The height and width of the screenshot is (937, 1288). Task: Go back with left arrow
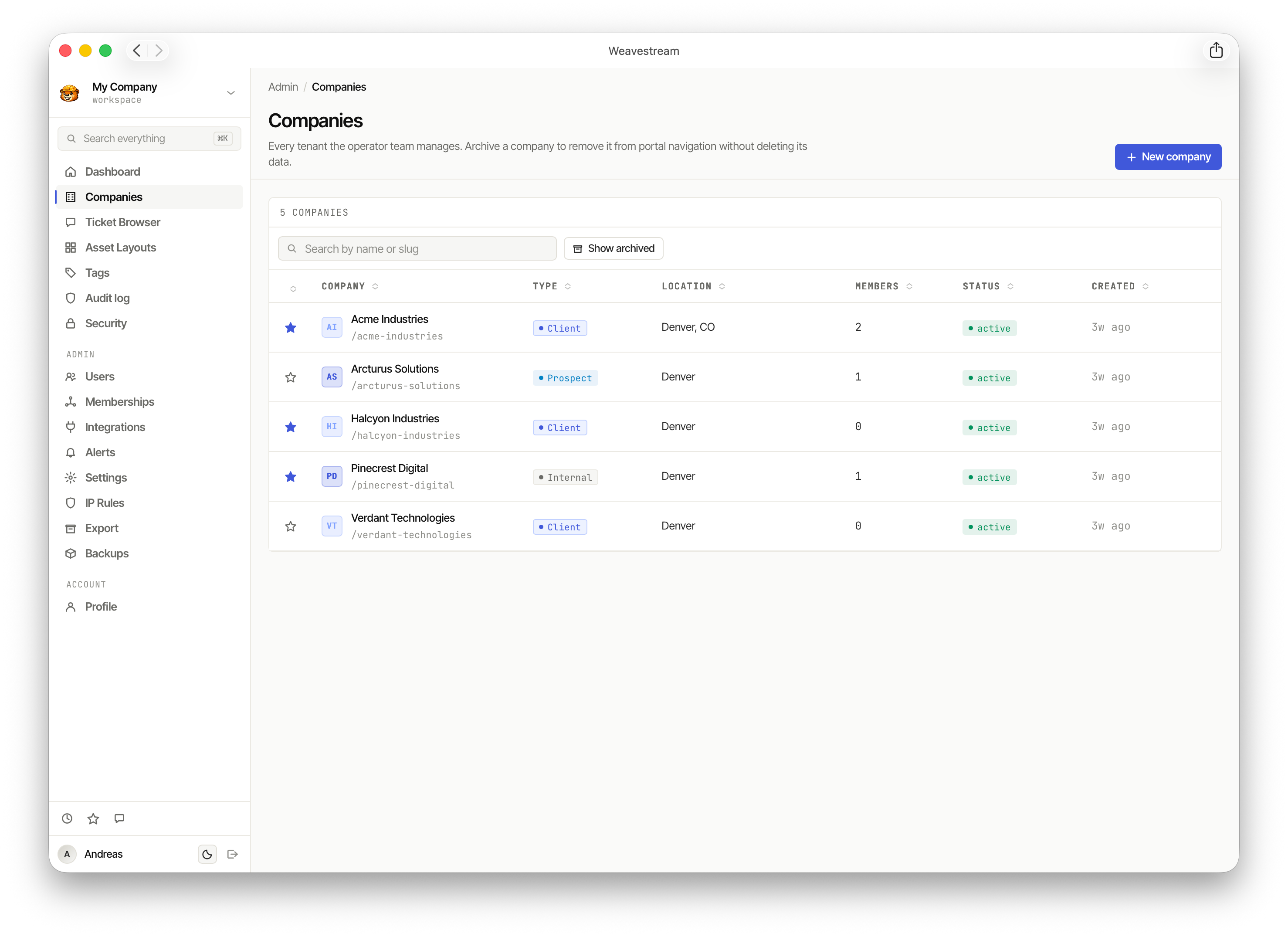coord(137,51)
